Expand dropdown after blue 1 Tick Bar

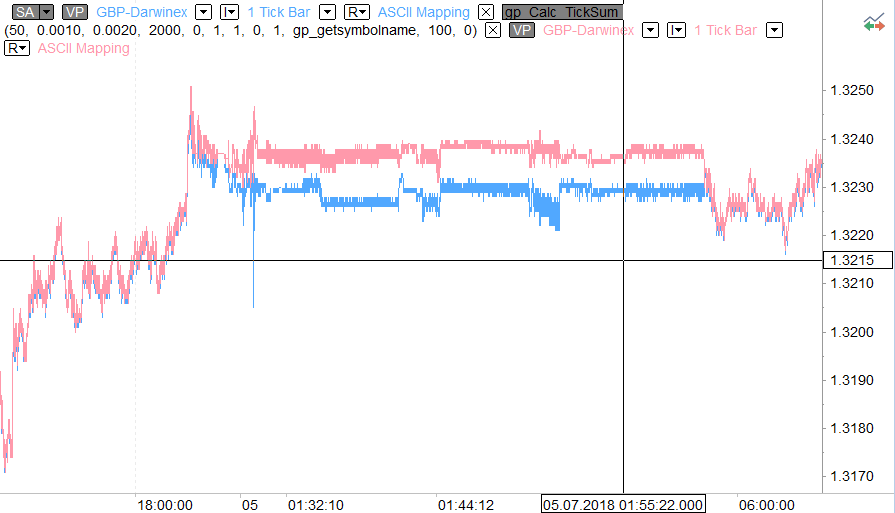(x=327, y=12)
